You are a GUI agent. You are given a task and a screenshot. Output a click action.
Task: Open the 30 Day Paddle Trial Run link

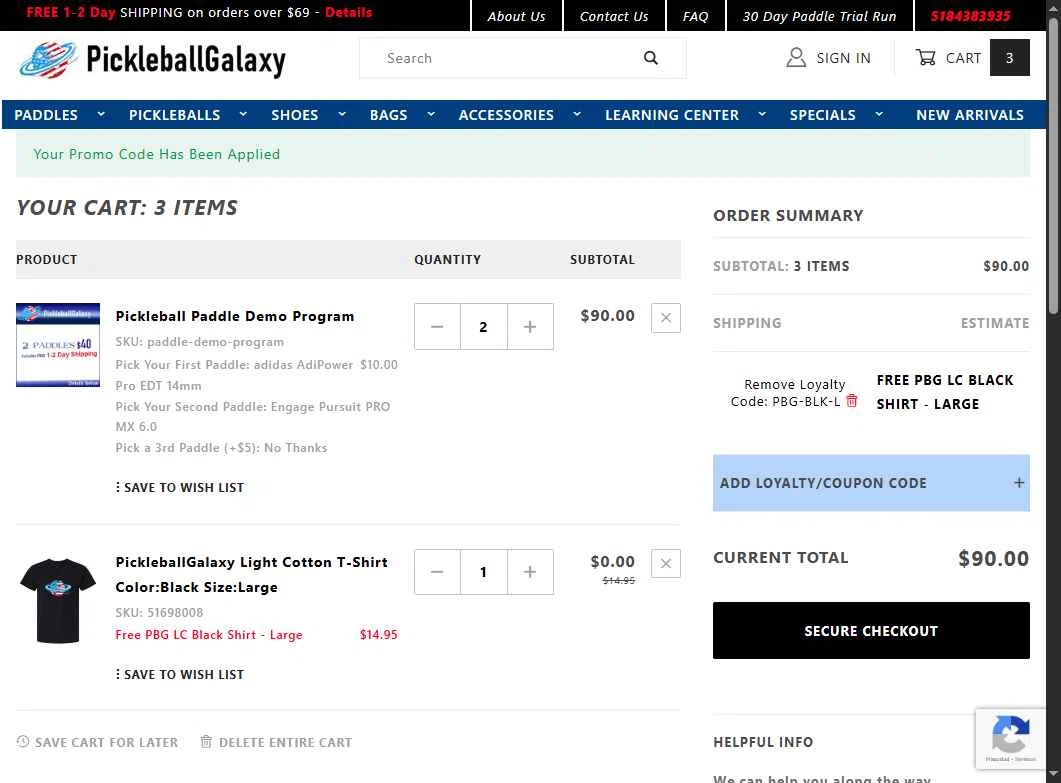pyautogui.click(x=819, y=16)
